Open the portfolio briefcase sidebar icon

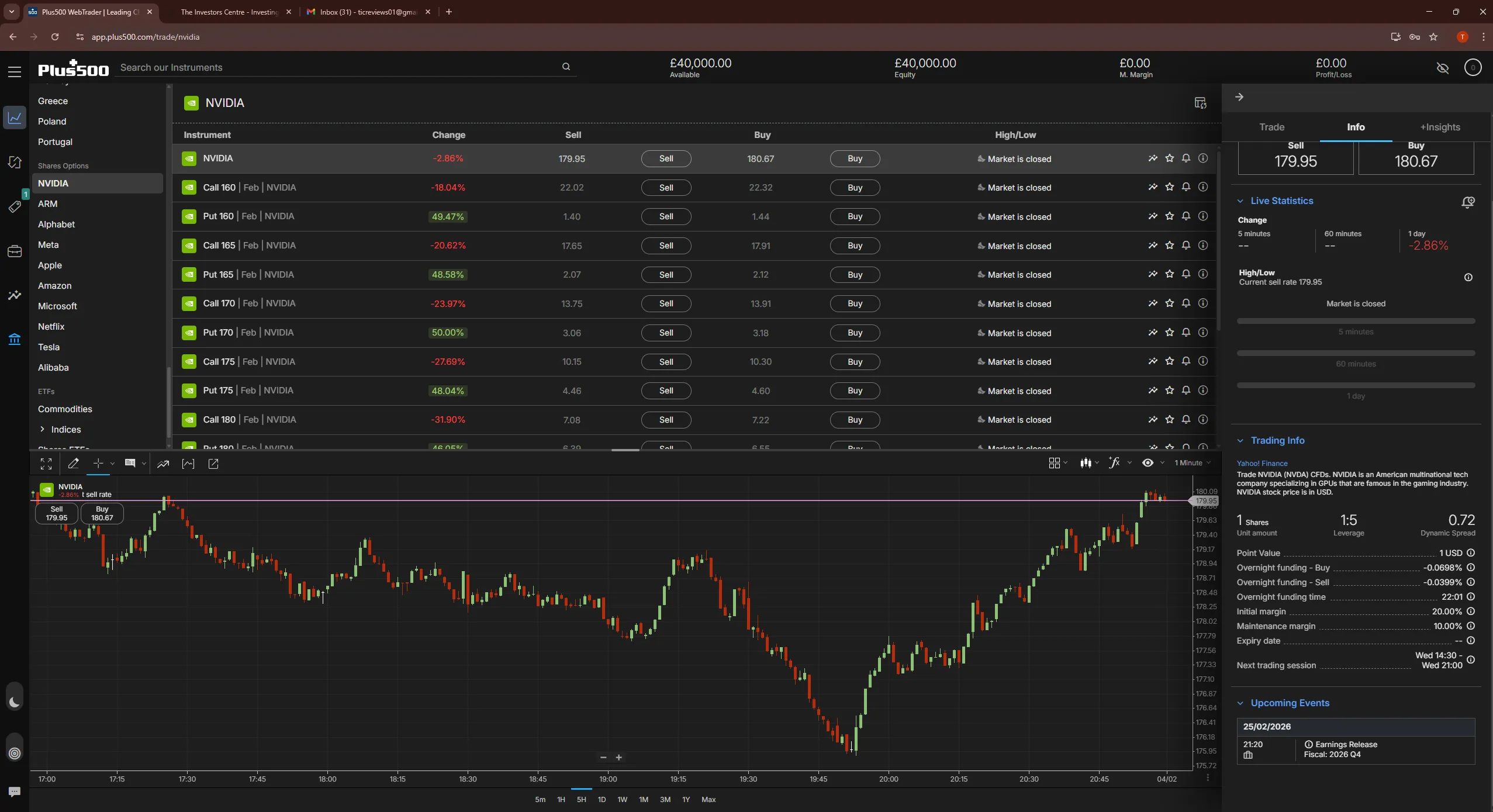click(15, 251)
